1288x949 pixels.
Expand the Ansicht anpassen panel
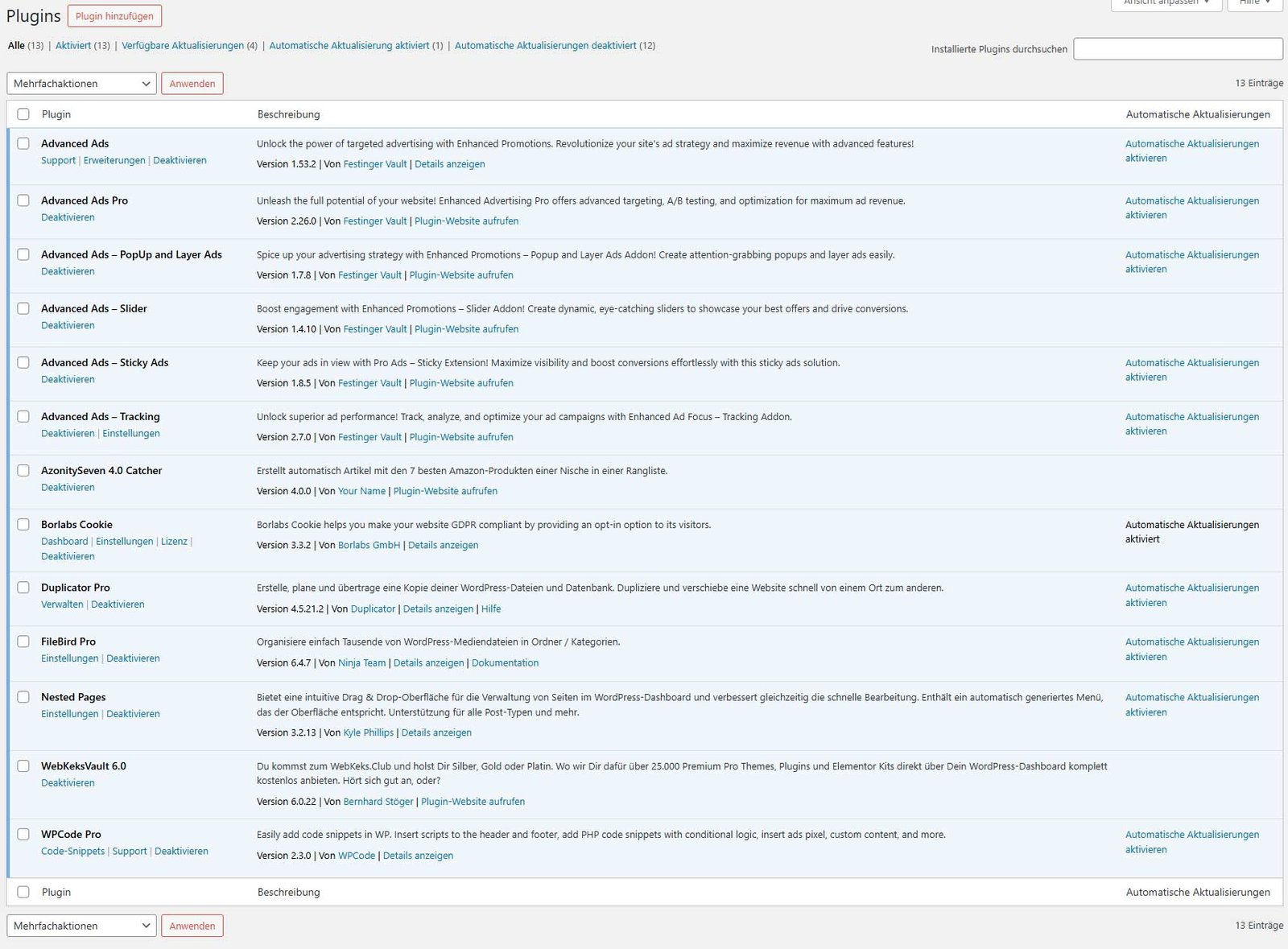1166,3
